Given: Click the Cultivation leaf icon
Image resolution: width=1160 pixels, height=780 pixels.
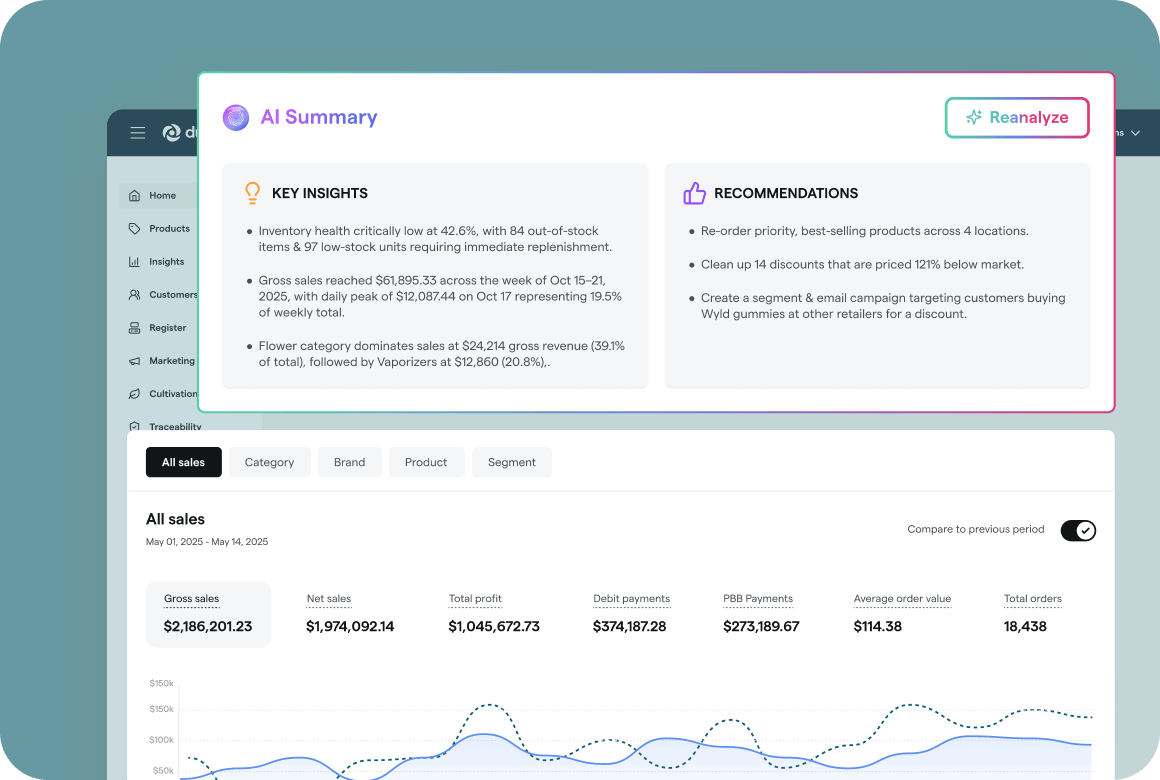Looking at the screenshot, I should point(134,394).
